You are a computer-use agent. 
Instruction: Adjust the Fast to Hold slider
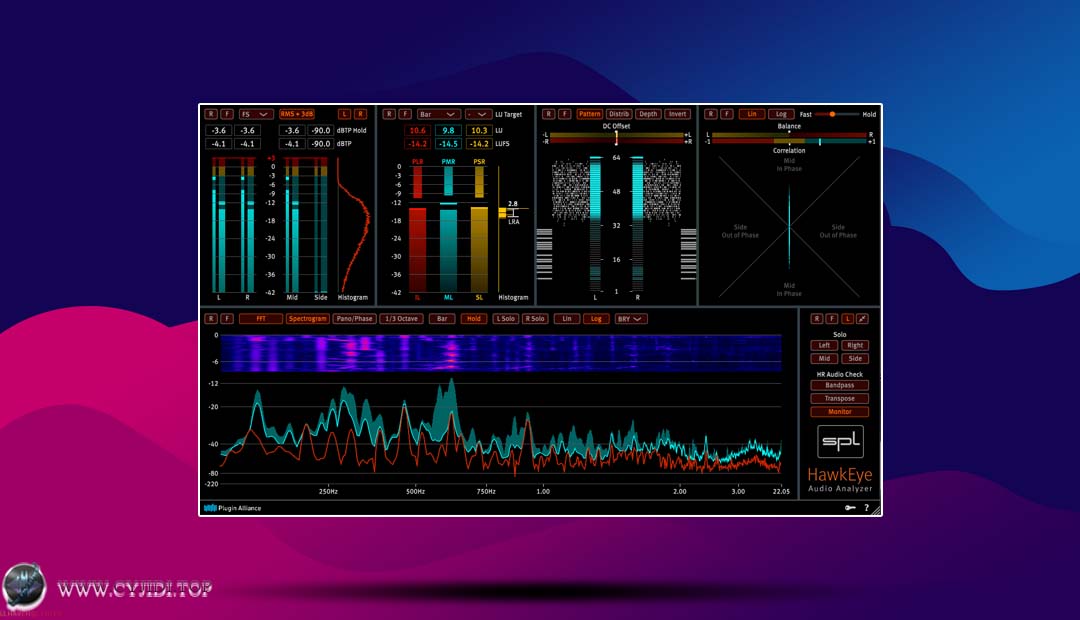837,114
